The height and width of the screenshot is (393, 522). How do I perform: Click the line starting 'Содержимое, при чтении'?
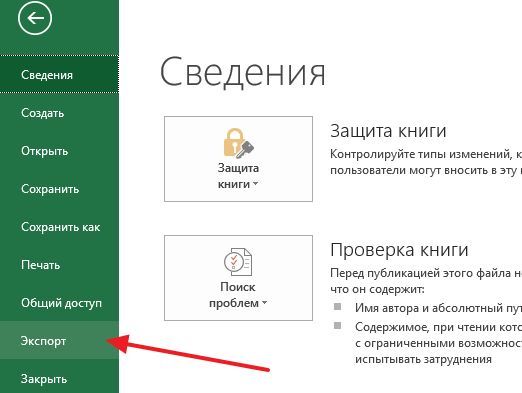click(x=438, y=327)
